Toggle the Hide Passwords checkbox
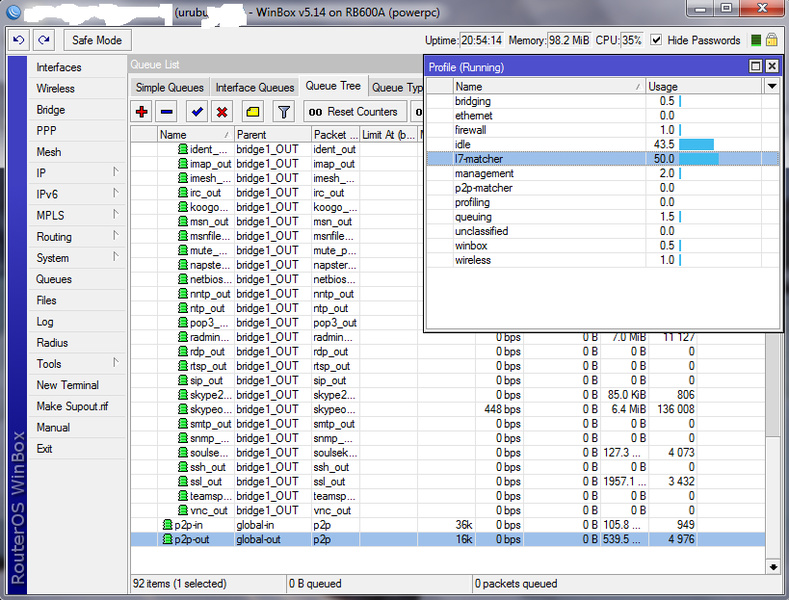789x600 pixels. coord(657,40)
